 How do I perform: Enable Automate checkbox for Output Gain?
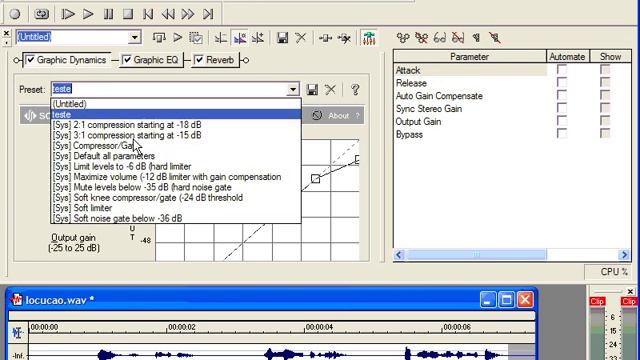pyautogui.click(x=562, y=121)
